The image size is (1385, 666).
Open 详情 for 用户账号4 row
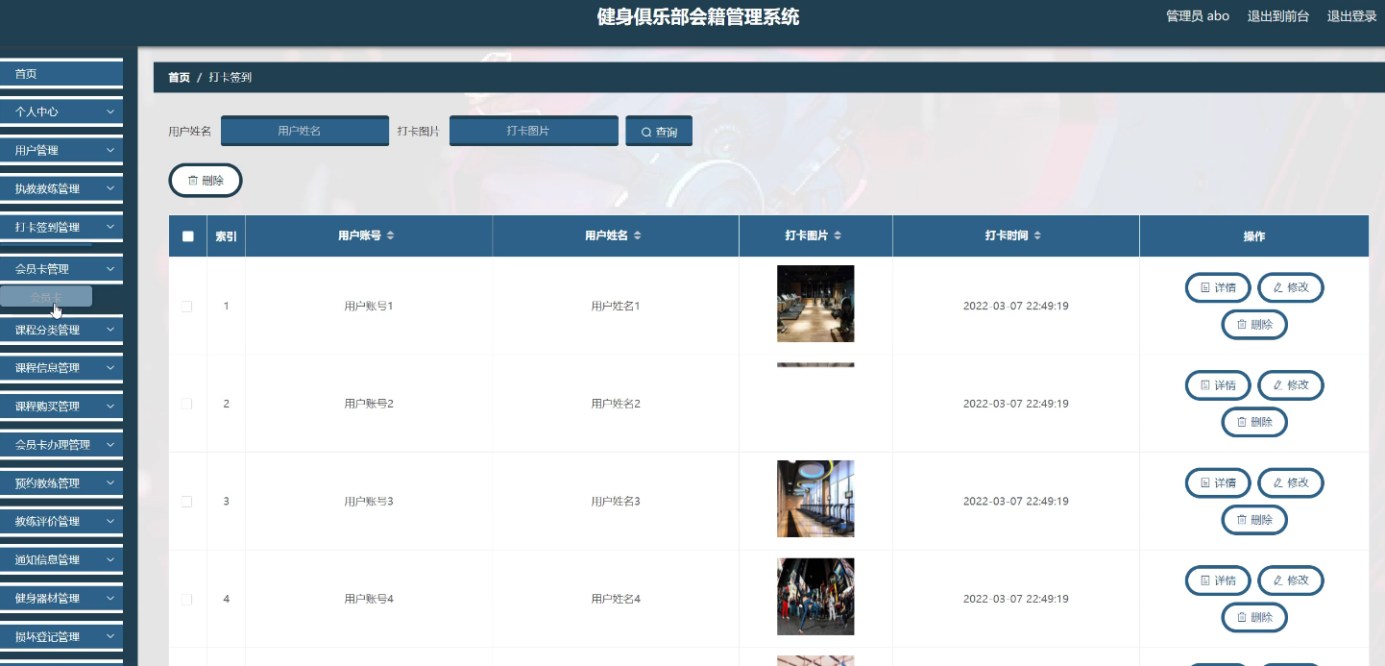coord(1218,580)
